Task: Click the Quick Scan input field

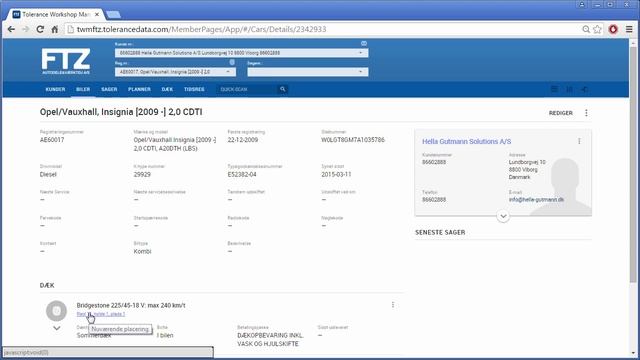Action: click(247, 89)
